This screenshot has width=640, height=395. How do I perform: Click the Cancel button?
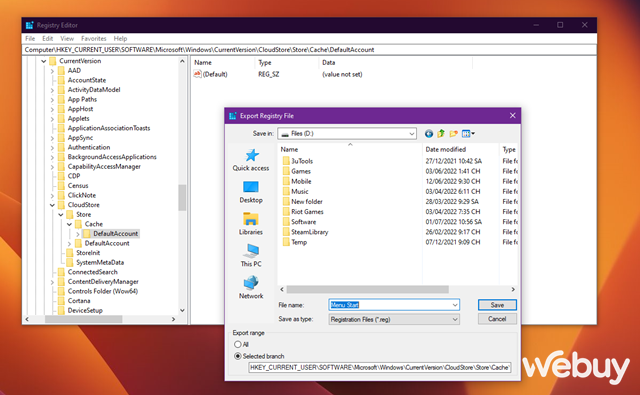point(497,319)
